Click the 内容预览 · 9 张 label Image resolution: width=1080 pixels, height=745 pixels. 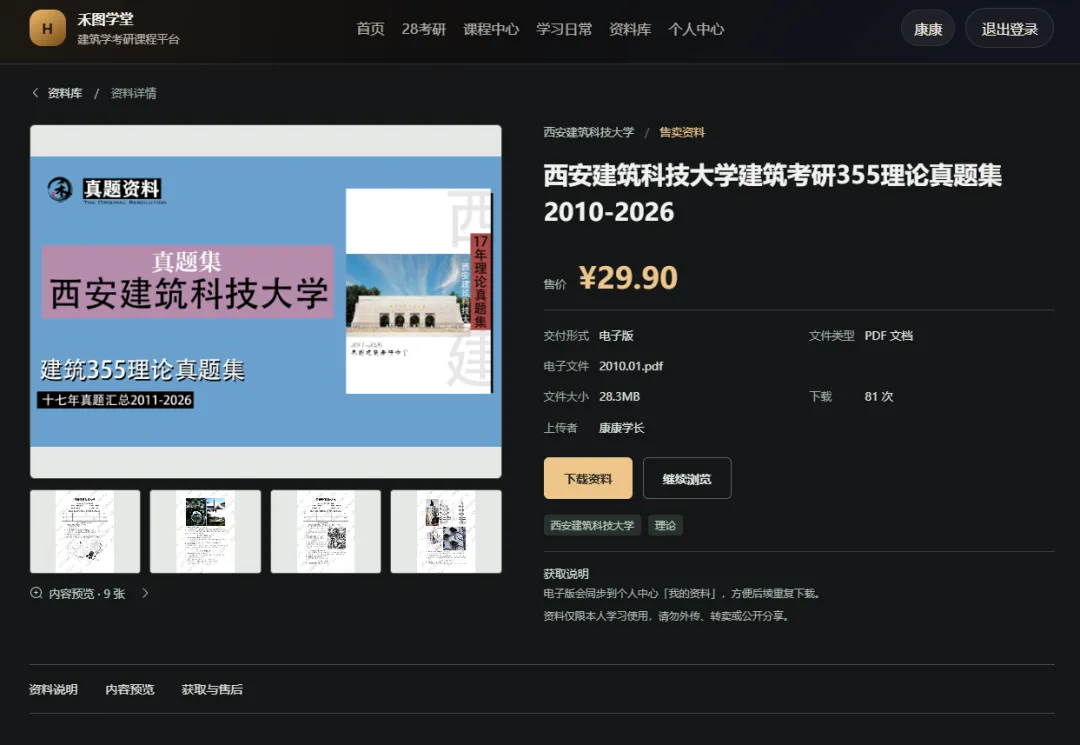pyautogui.click(x=87, y=594)
